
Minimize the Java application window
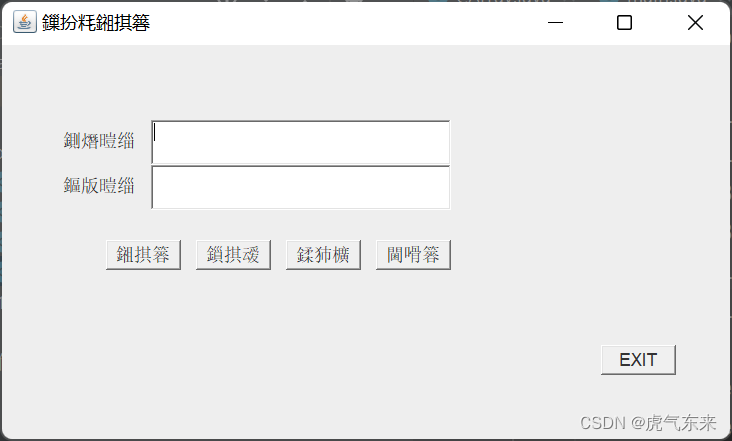click(x=555, y=22)
